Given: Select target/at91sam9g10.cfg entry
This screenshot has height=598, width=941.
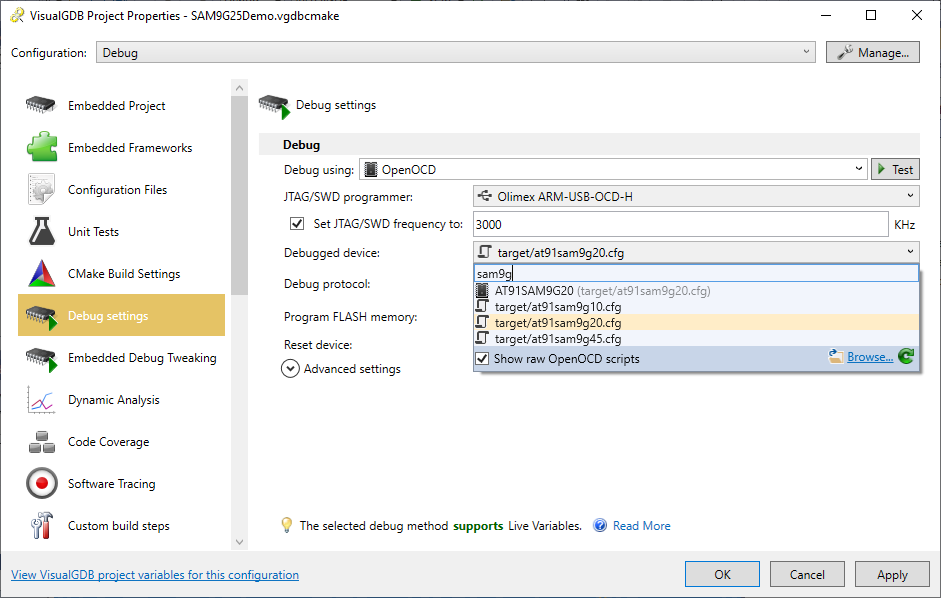Looking at the screenshot, I should point(696,307).
